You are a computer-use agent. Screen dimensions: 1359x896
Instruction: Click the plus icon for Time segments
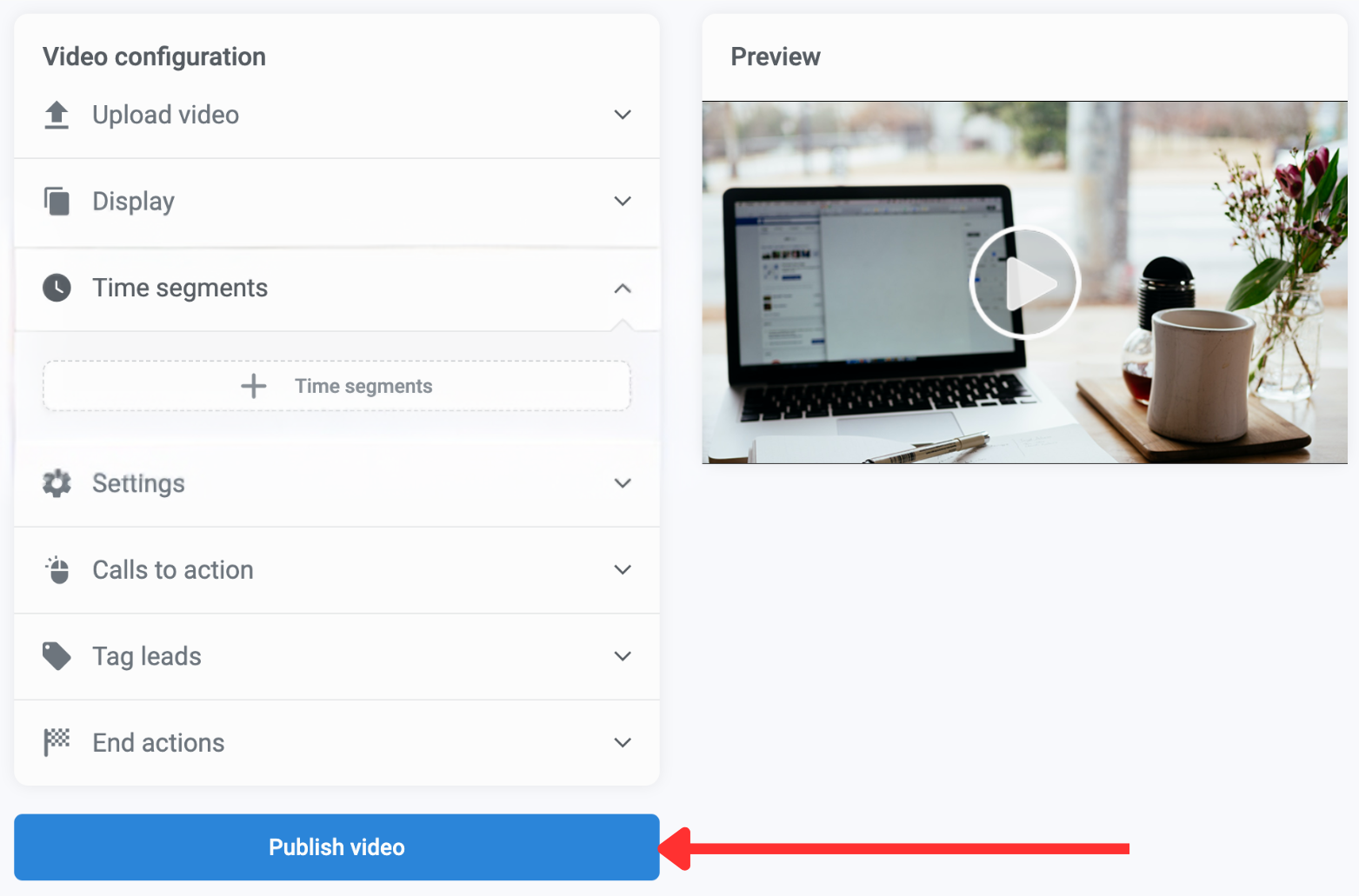pos(254,386)
